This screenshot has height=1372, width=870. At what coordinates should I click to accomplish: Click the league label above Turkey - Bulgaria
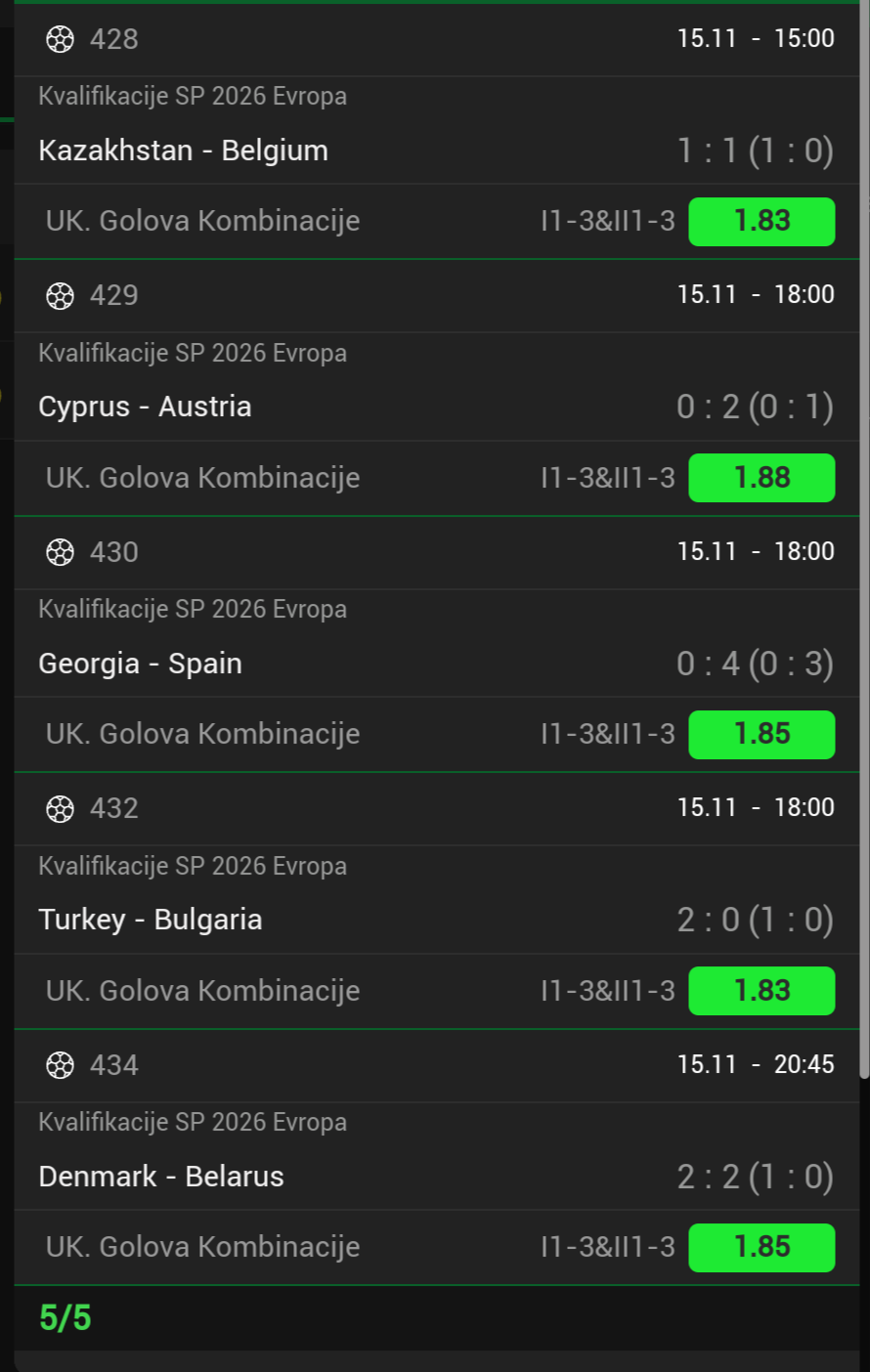193,866
